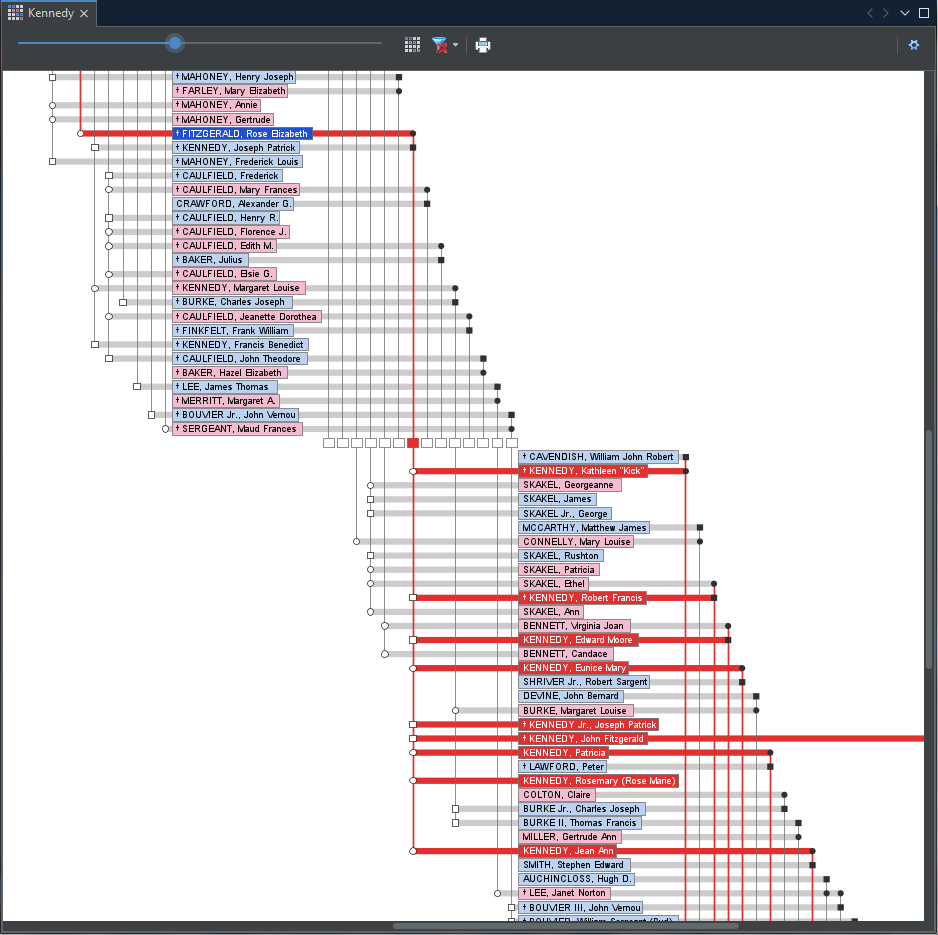Select CAULFIELD, Jeanette Dorothea
The image size is (938, 935).
(247, 316)
